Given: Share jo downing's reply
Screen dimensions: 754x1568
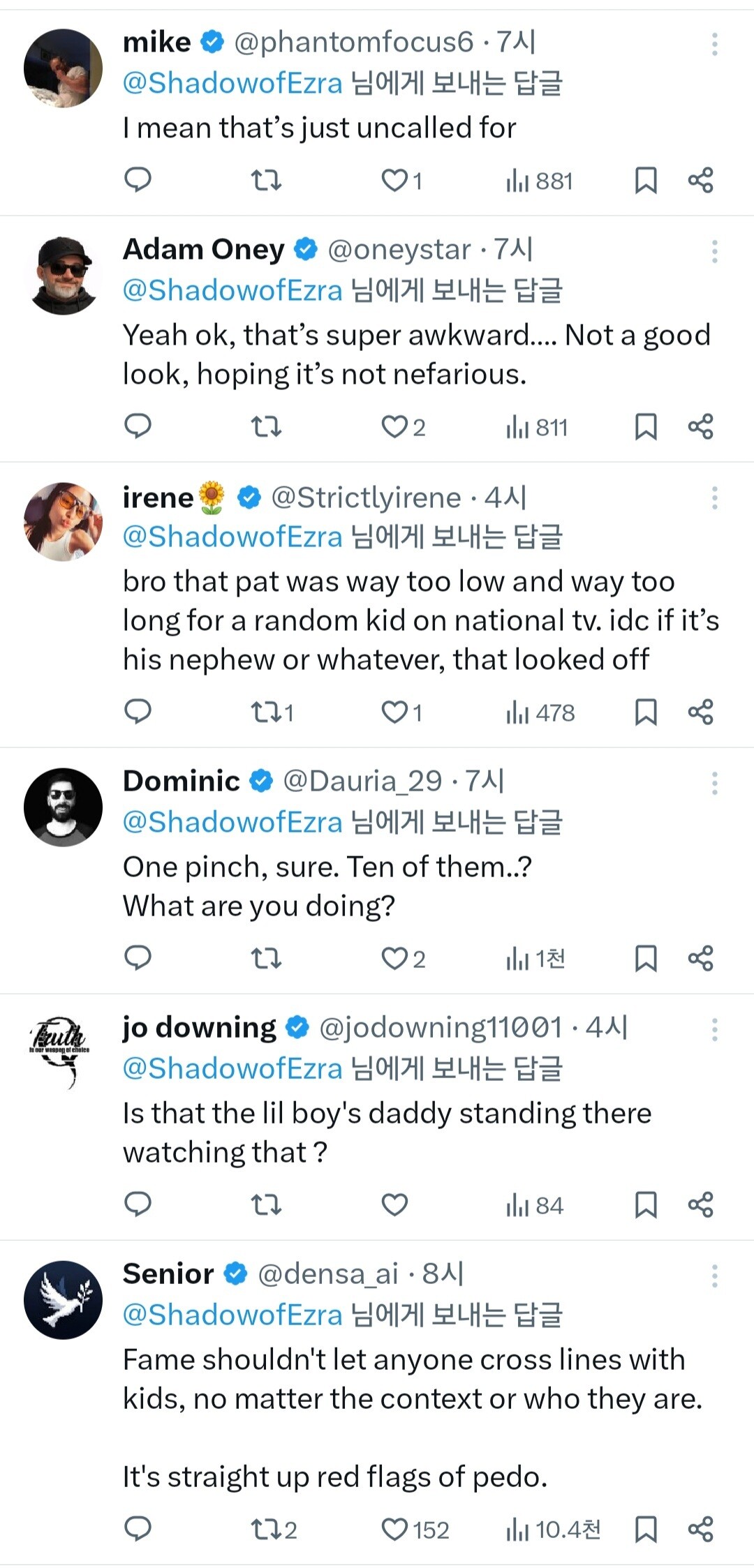Looking at the screenshot, I should click(x=700, y=1204).
